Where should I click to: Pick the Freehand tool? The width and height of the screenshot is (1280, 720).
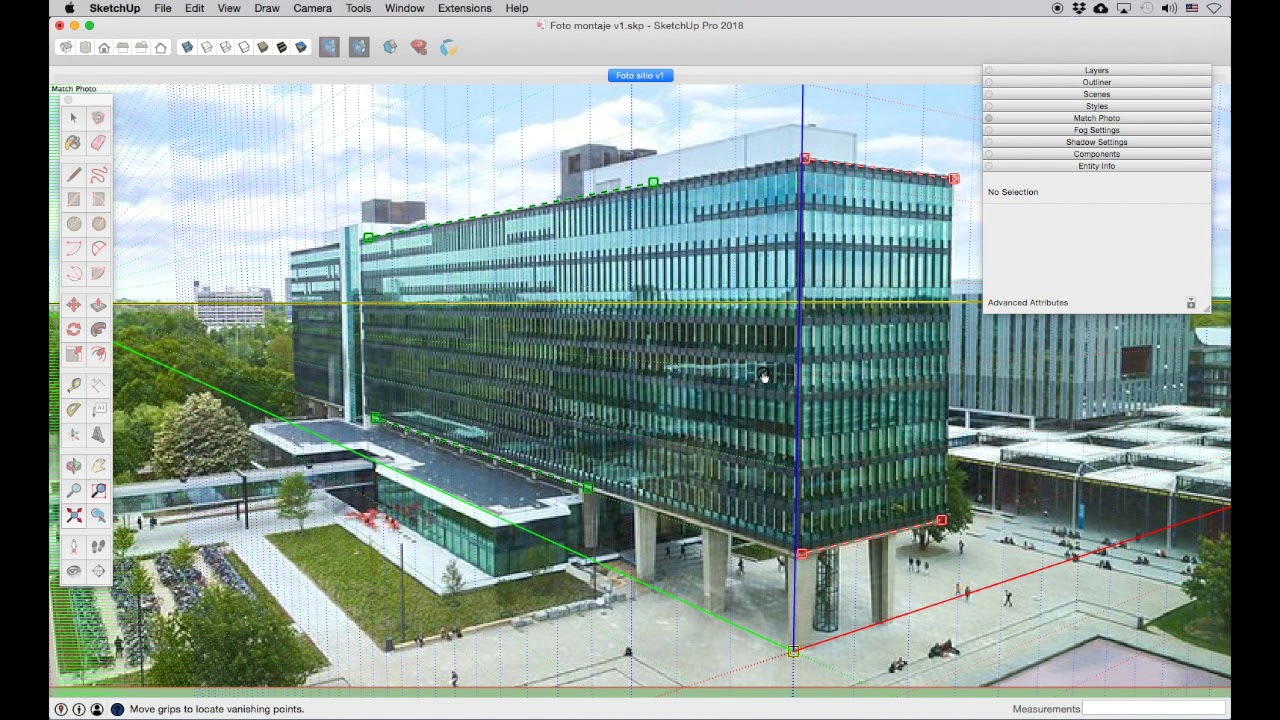(98, 175)
